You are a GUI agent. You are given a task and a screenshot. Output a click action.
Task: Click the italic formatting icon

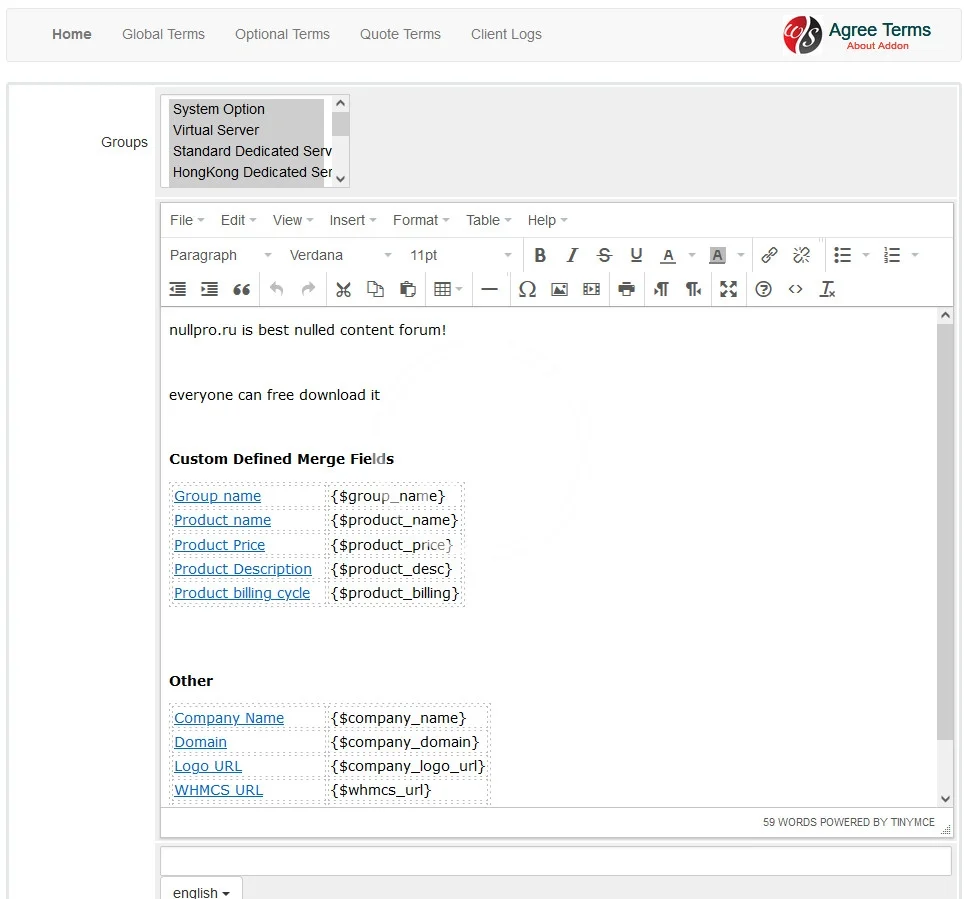coord(572,255)
